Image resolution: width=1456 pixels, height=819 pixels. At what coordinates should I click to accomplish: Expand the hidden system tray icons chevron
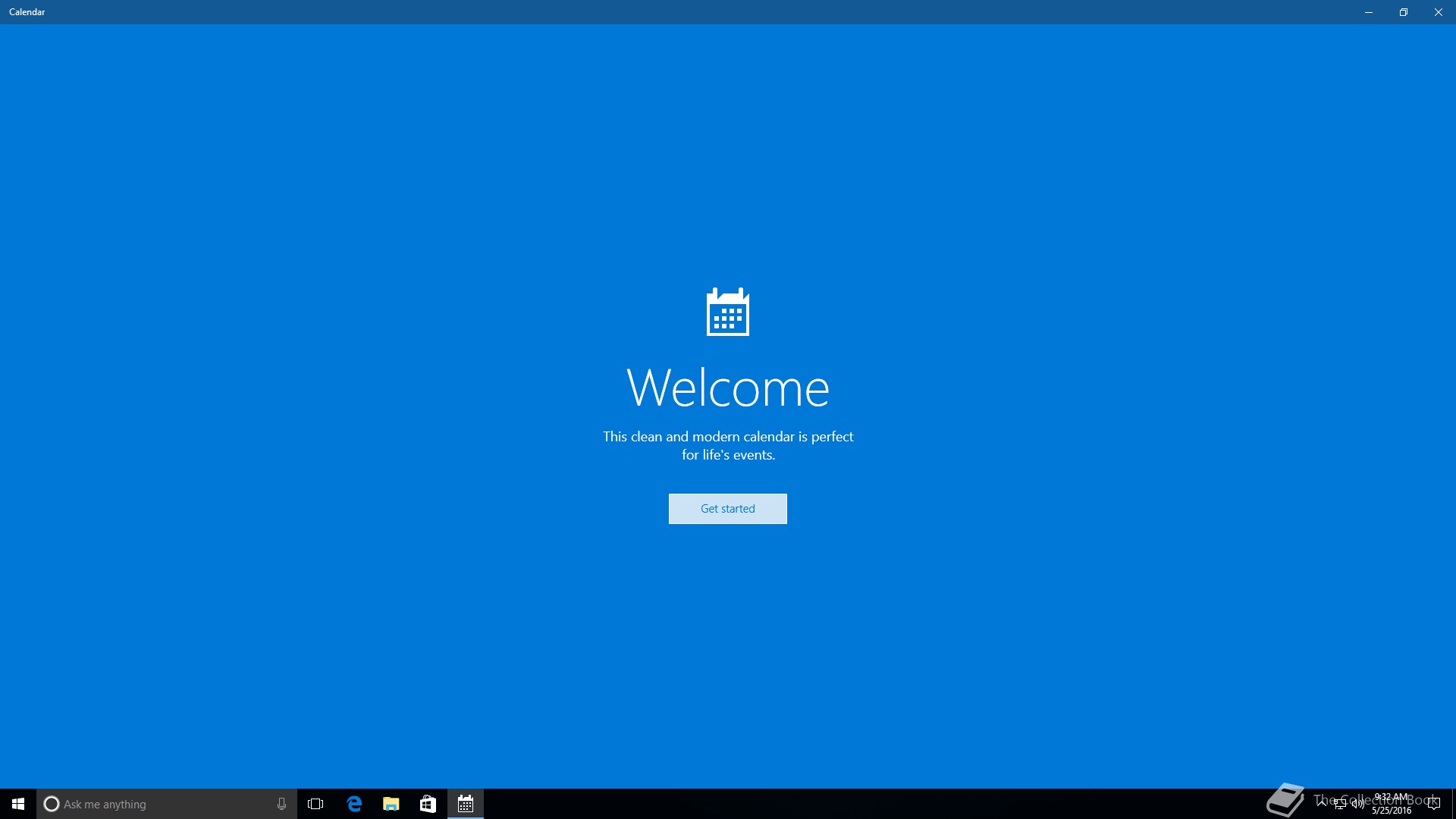[1322, 803]
